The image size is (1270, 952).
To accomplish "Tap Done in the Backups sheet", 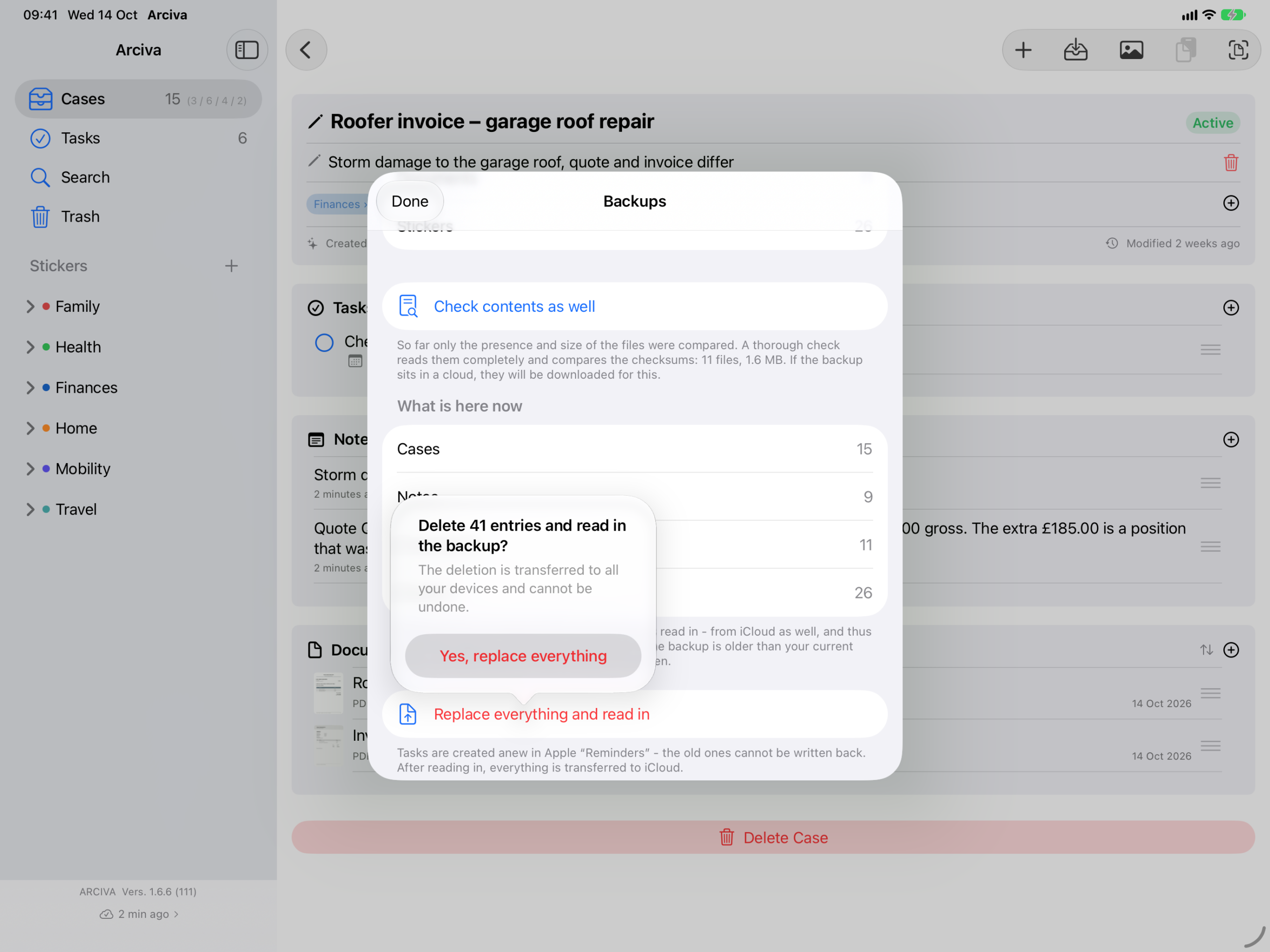I will [x=410, y=201].
